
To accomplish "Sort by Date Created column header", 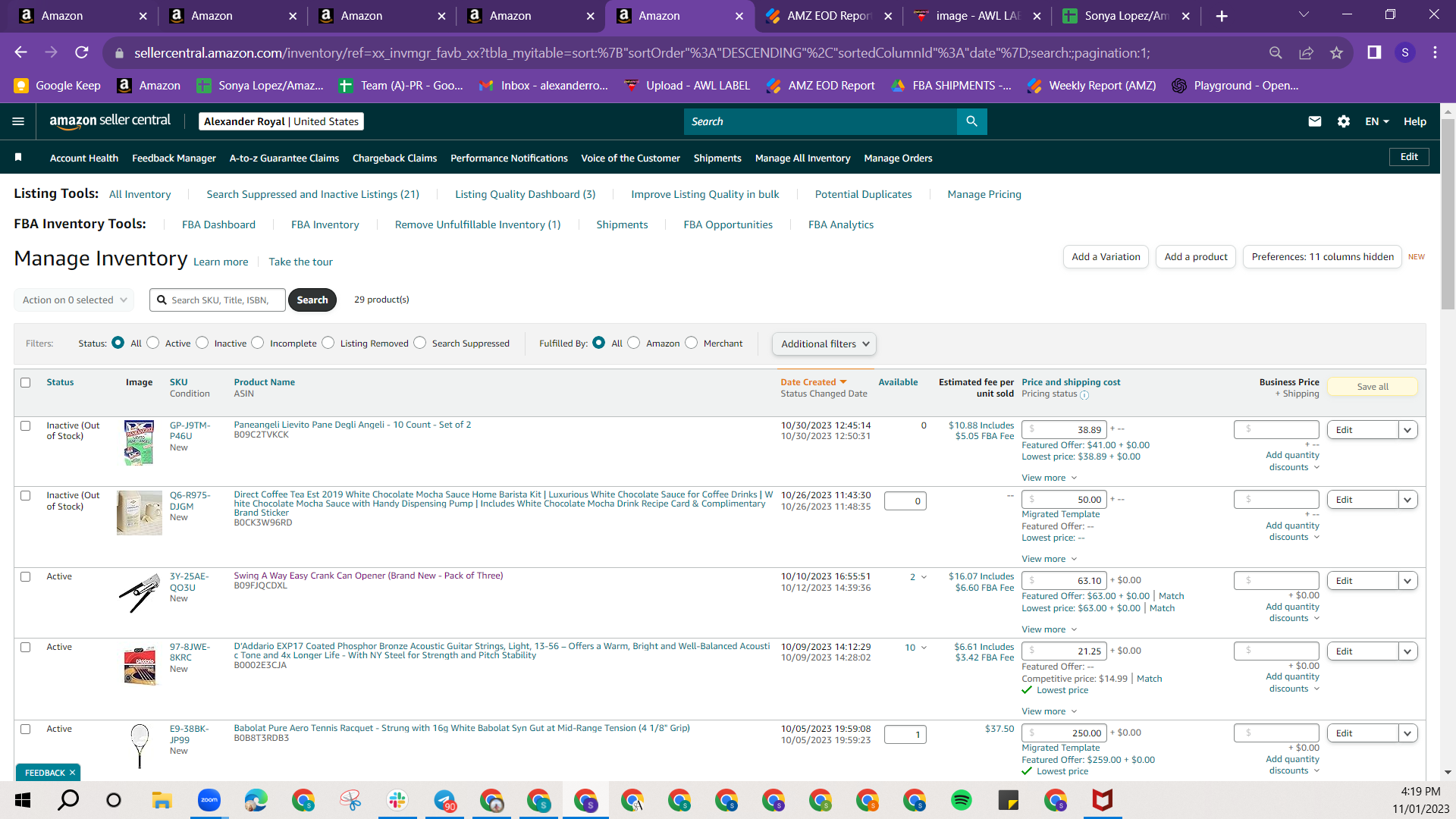I will pyautogui.click(x=813, y=382).
